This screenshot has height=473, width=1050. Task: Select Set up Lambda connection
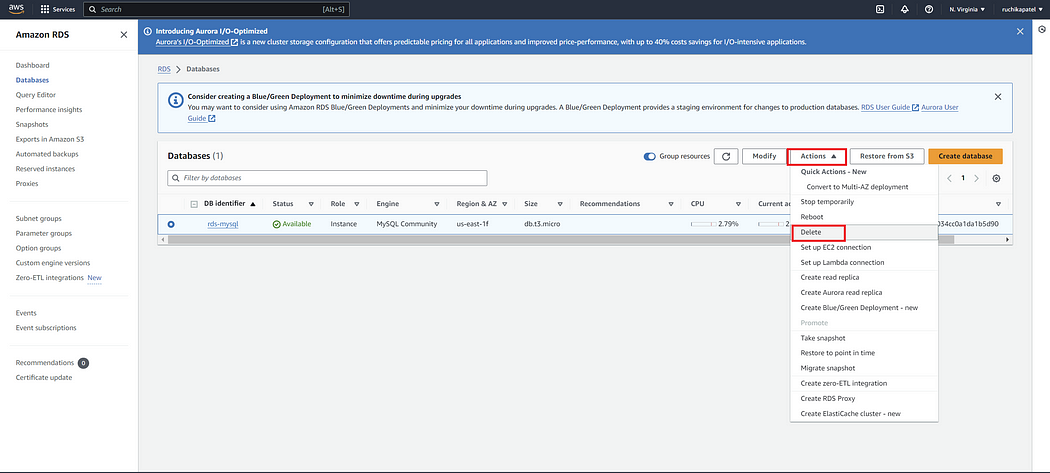pyautogui.click(x=864, y=262)
